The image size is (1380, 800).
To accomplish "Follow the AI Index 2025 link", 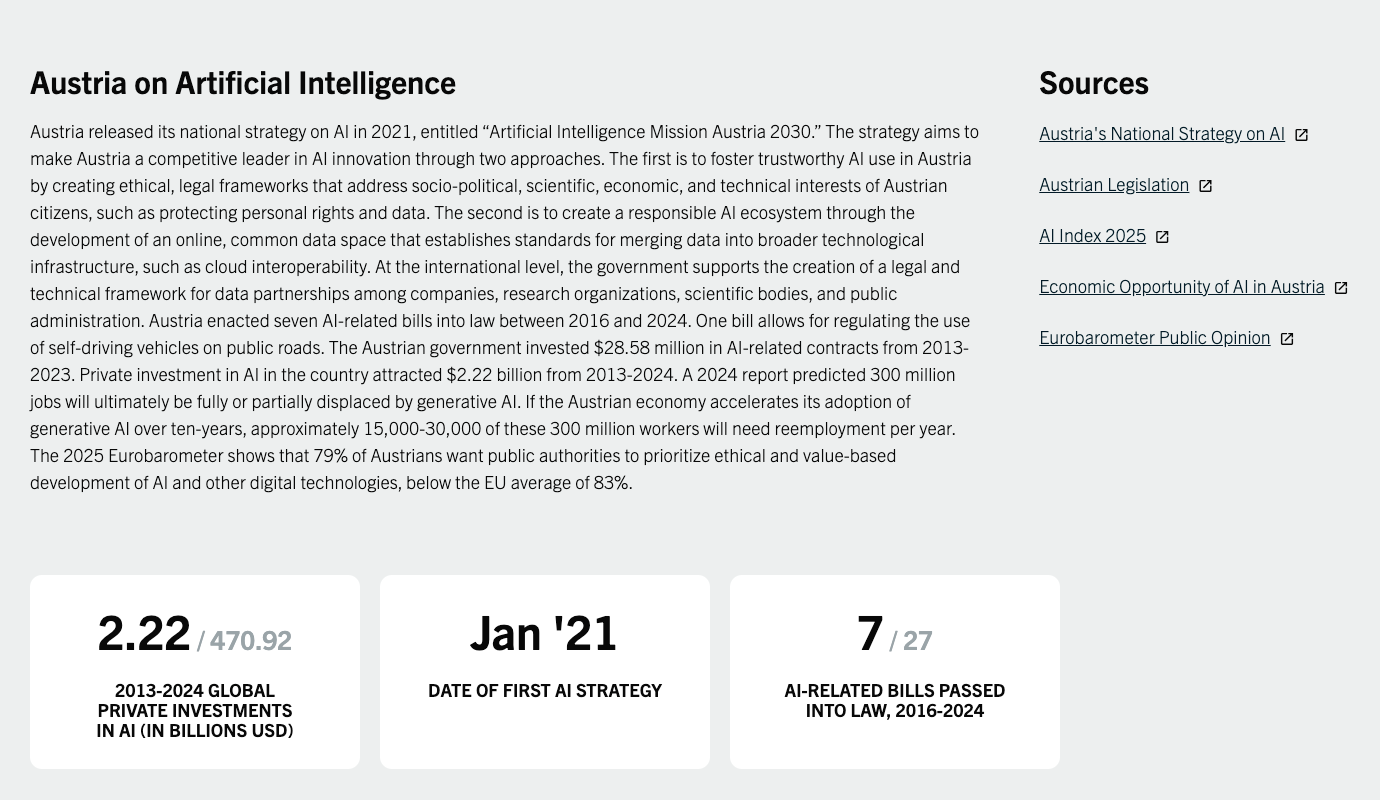I will pos(1092,235).
